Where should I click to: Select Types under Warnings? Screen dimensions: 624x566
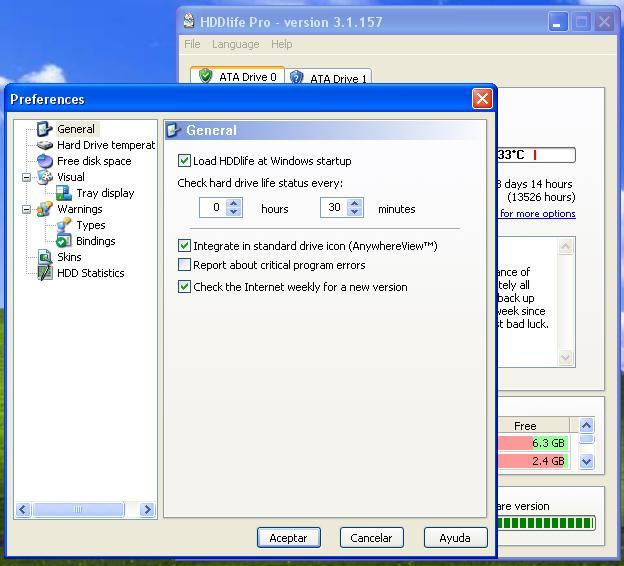[91, 225]
